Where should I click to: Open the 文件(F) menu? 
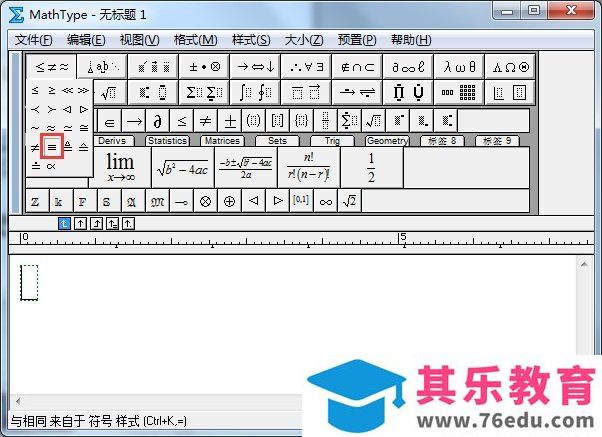pos(33,40)
